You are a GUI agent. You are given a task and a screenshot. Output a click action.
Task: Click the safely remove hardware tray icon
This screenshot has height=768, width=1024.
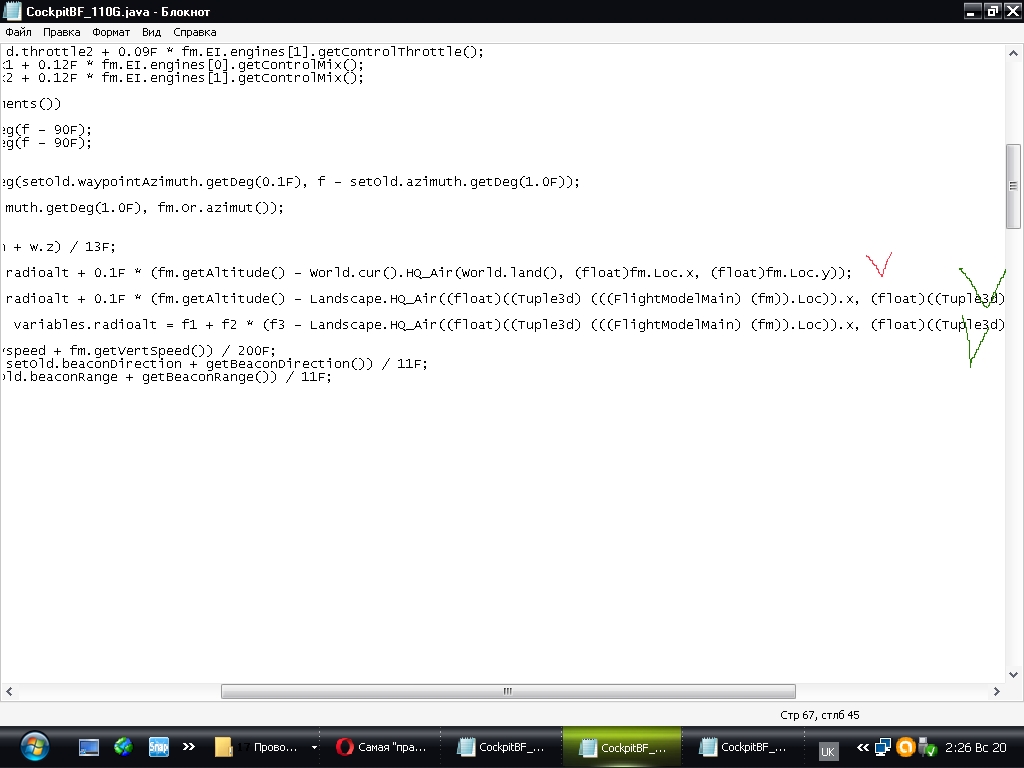928,747
